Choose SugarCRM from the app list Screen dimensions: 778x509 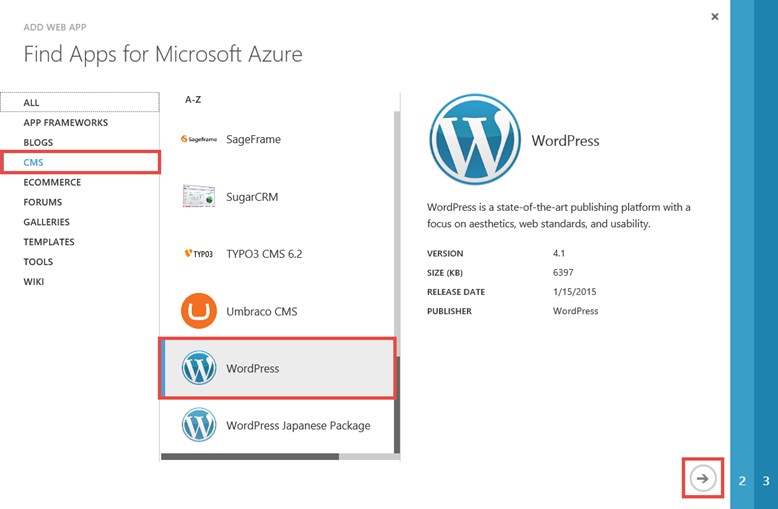pos(277,196)
